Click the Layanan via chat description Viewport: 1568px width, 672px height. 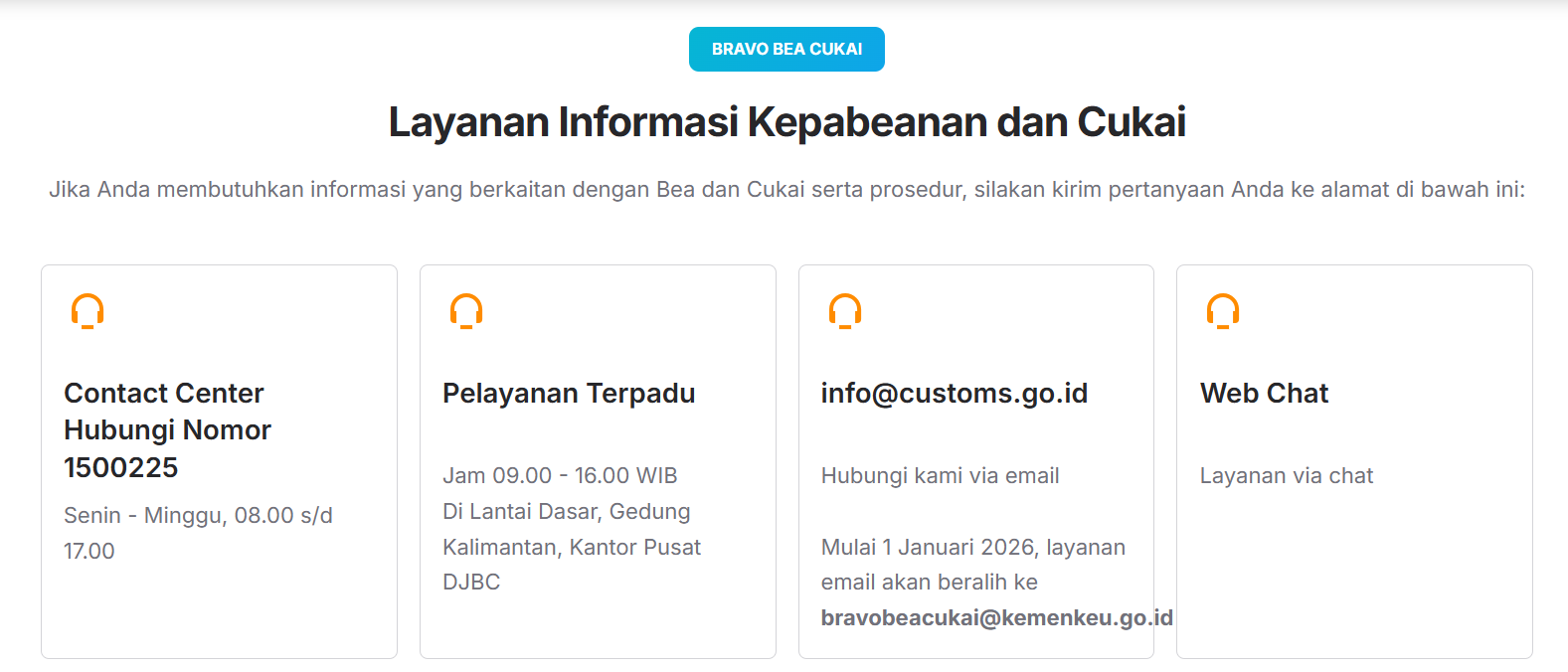click(1286, 476)
